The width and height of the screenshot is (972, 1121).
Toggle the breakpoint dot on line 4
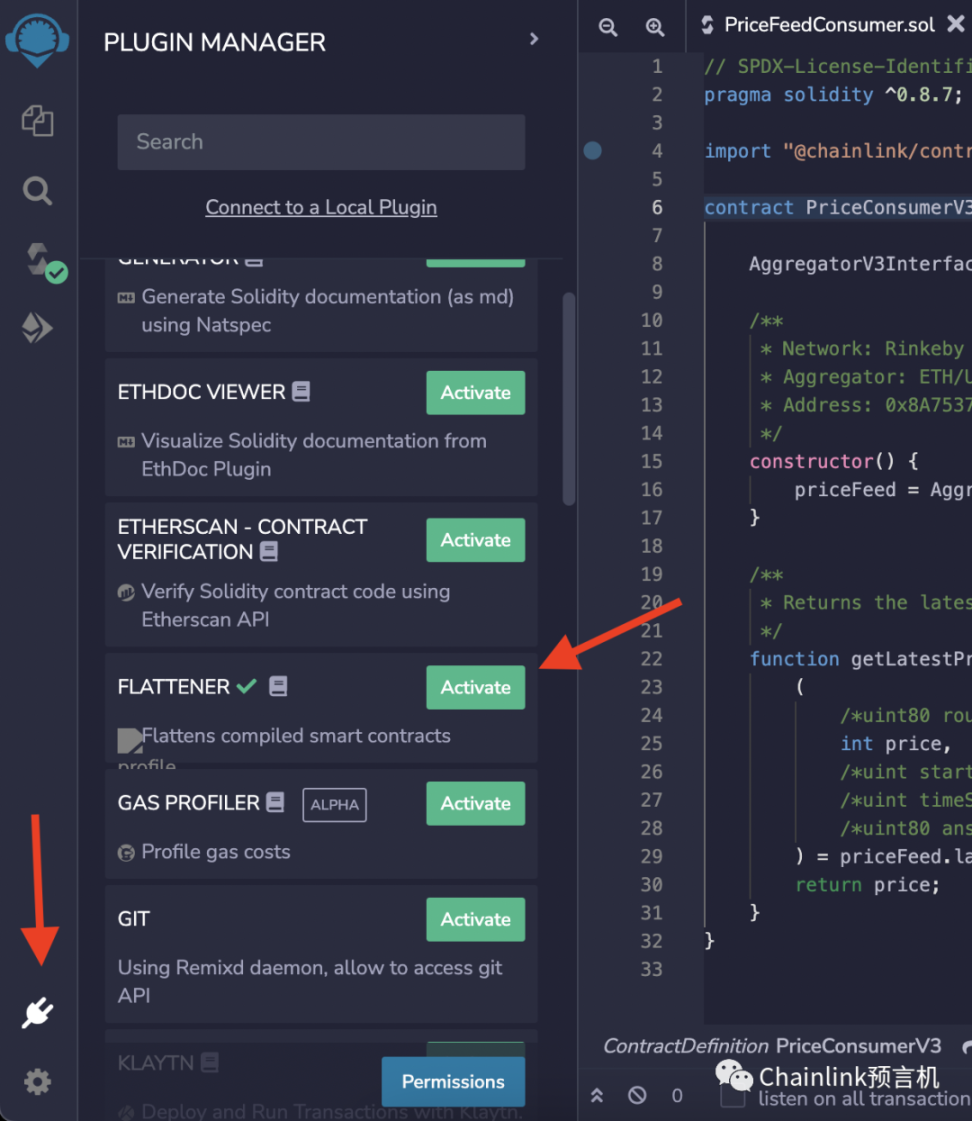[593, 151]
